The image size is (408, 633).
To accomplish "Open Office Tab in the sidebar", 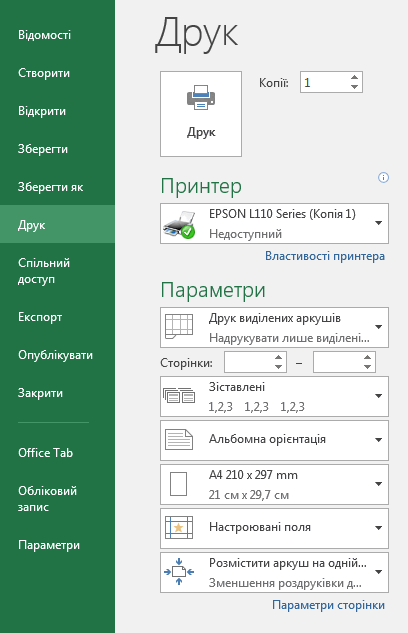I will click(57, 453).
